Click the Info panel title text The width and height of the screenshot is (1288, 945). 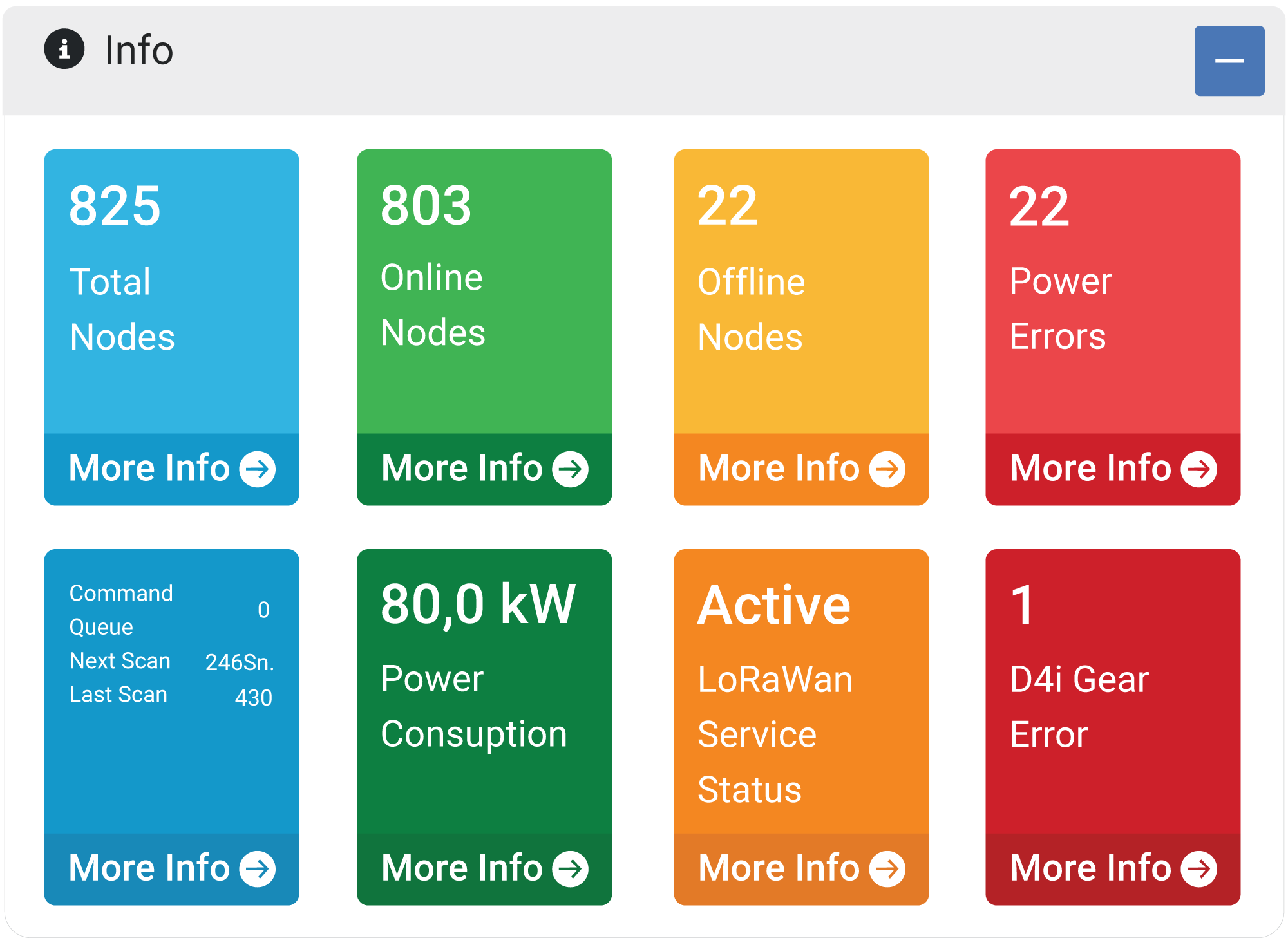tap(139, 50)
